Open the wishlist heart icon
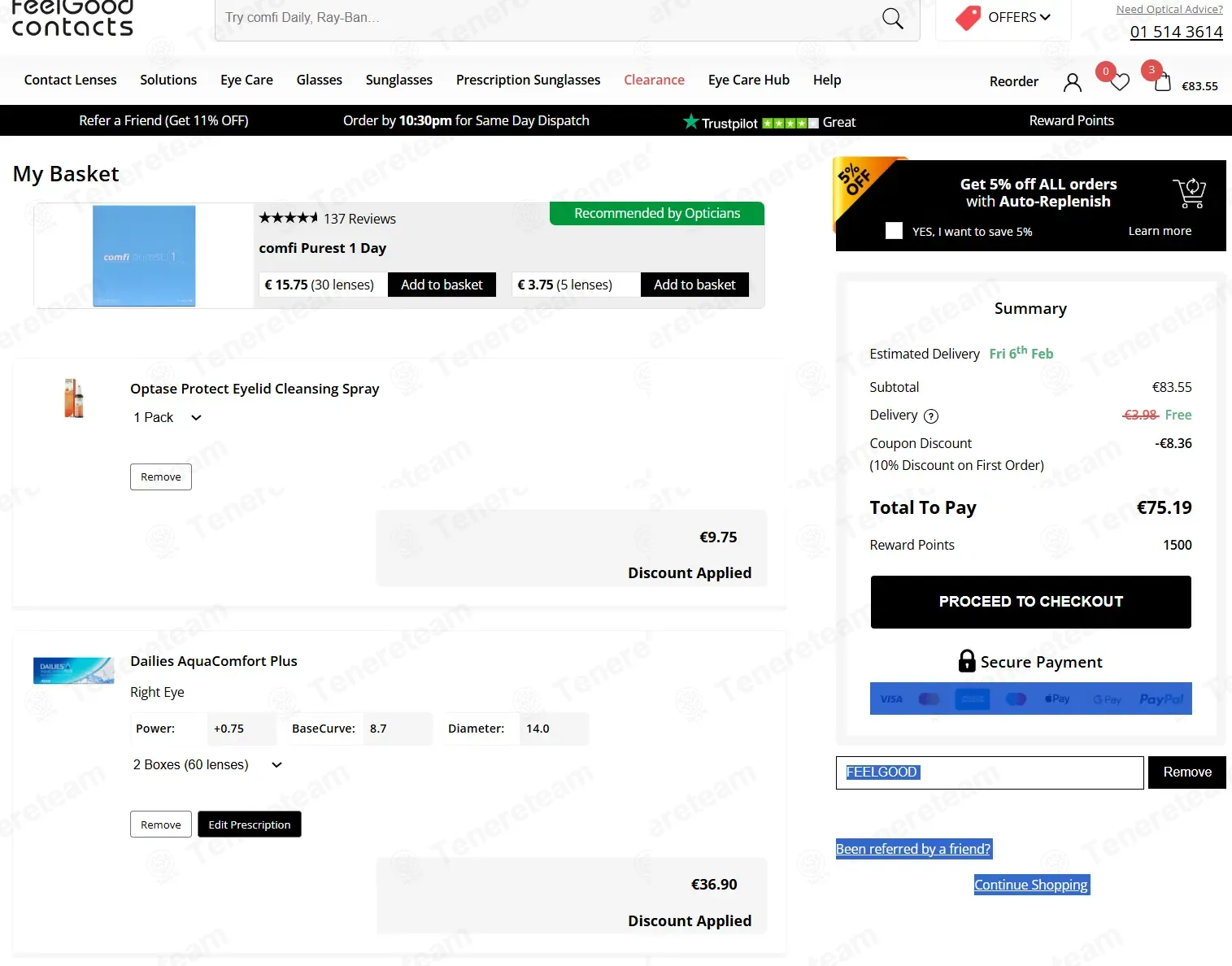 coord(1120,81)
